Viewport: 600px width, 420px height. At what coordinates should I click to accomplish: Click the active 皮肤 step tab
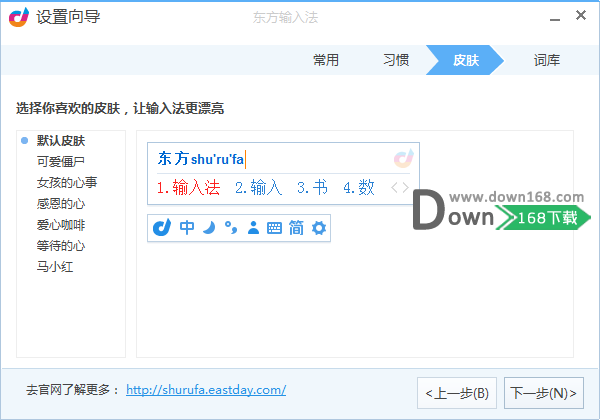coord(465,60)
